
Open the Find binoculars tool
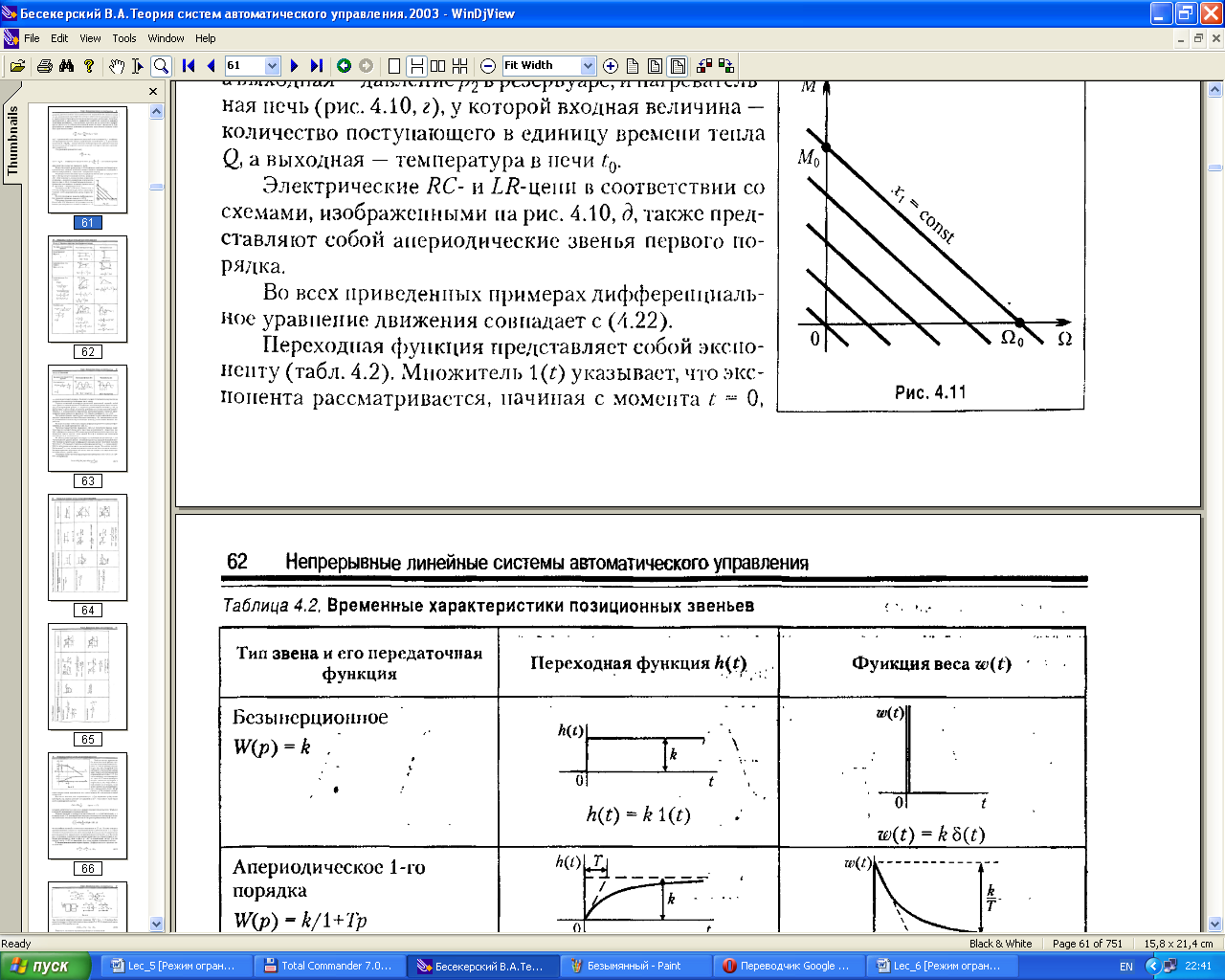coord(66,66)
